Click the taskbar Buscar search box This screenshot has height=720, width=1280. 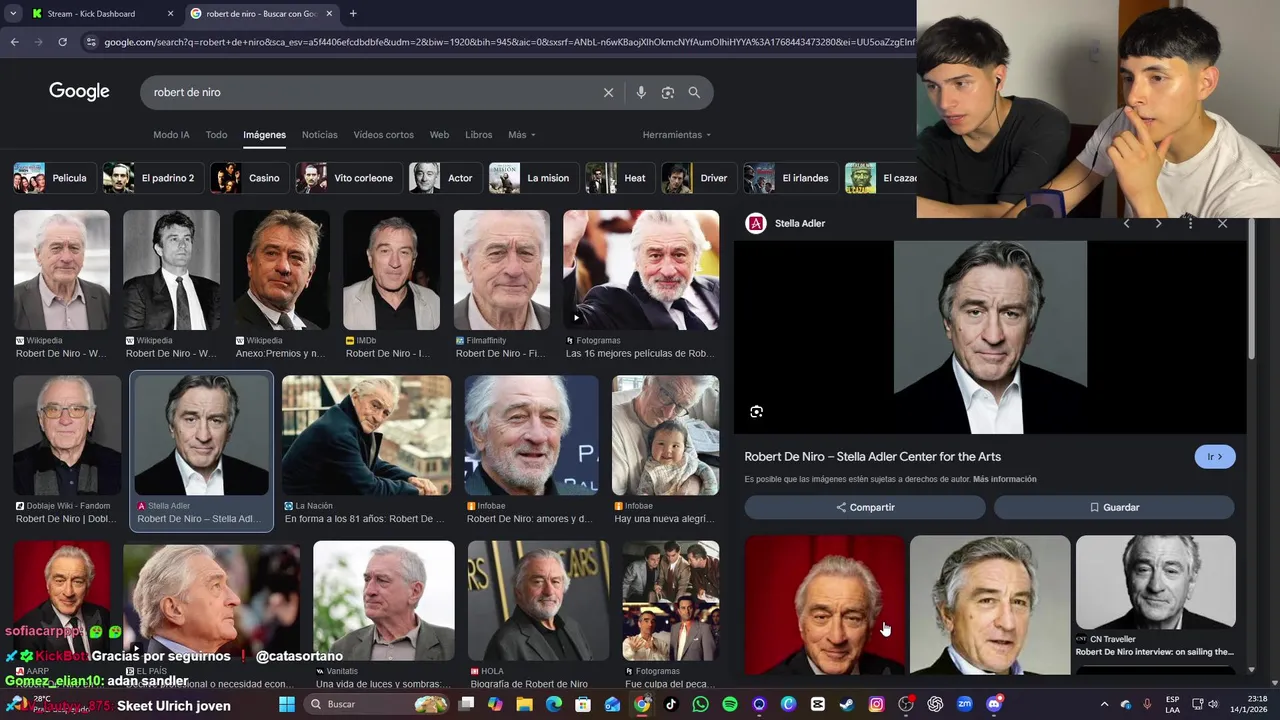378,704
